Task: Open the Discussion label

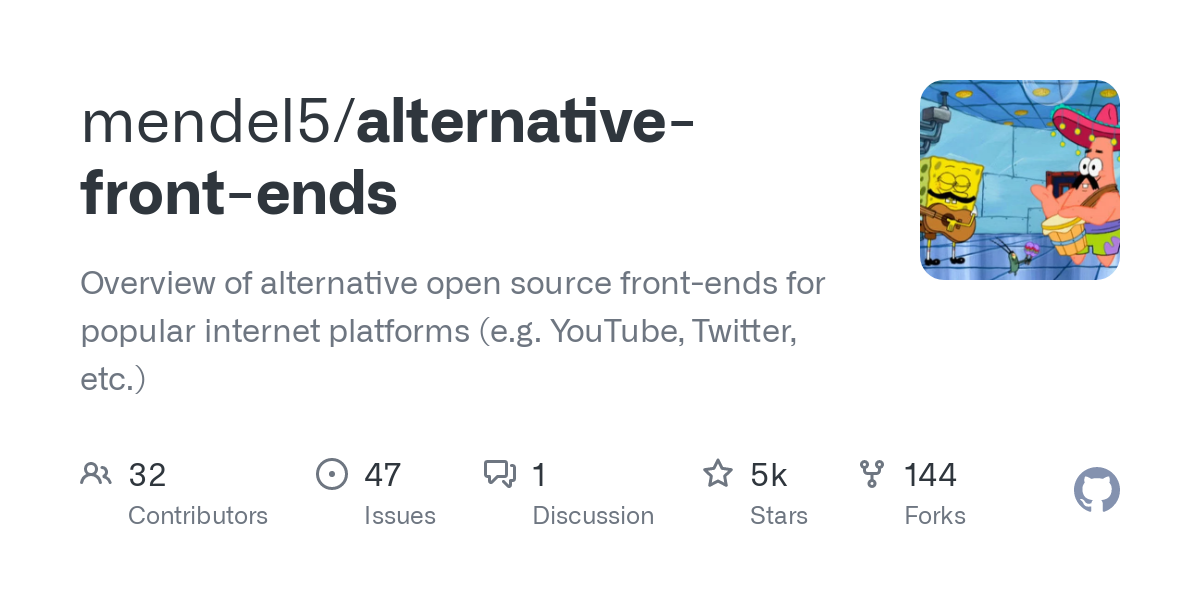Action: [593, 516]
